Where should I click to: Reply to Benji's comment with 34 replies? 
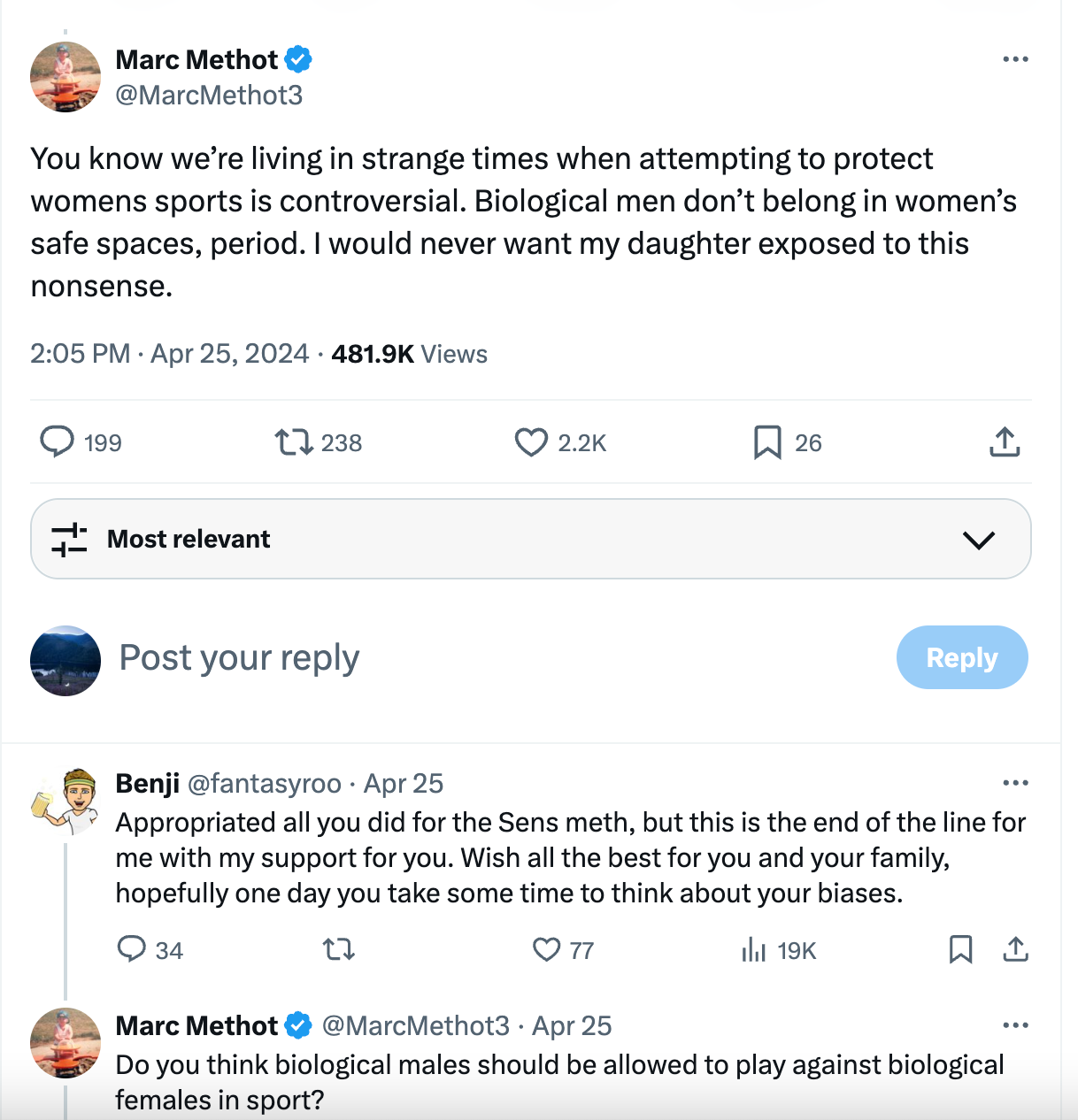(x=132, y=949)
